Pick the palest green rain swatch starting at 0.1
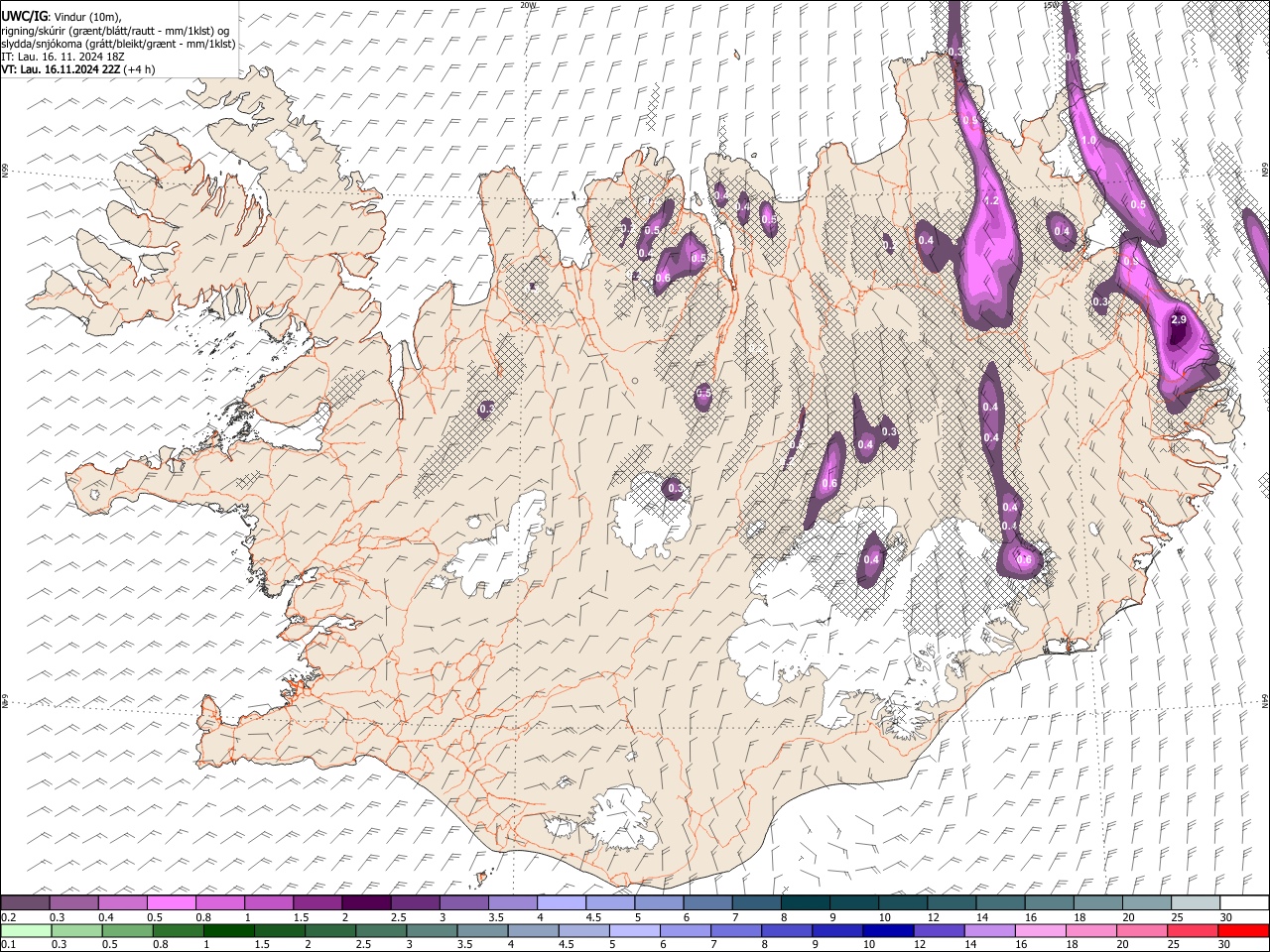 (x=27, y=930)
